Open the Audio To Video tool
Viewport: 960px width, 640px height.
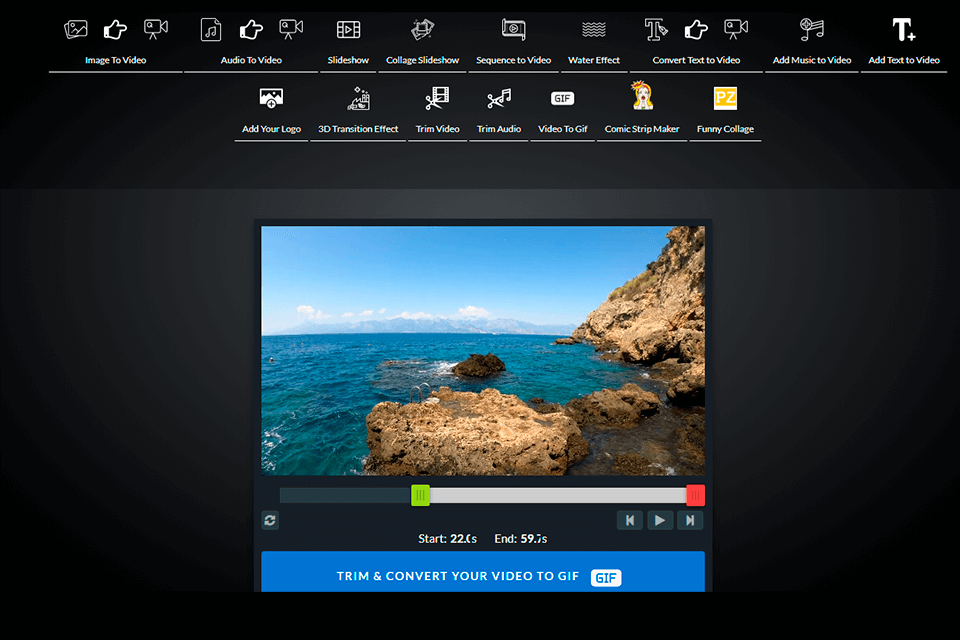251,42
